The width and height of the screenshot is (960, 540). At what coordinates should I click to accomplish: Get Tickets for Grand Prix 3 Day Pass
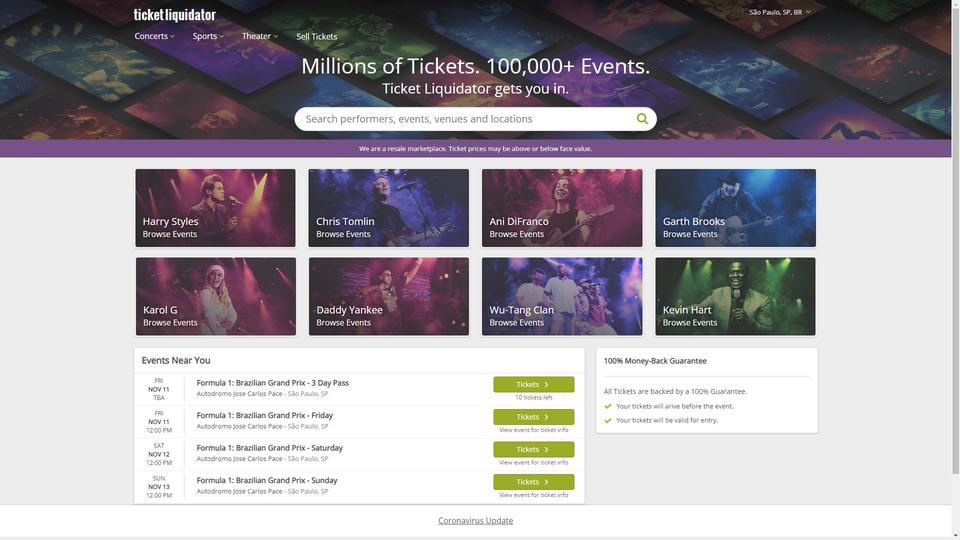click(x=534, y=384)
